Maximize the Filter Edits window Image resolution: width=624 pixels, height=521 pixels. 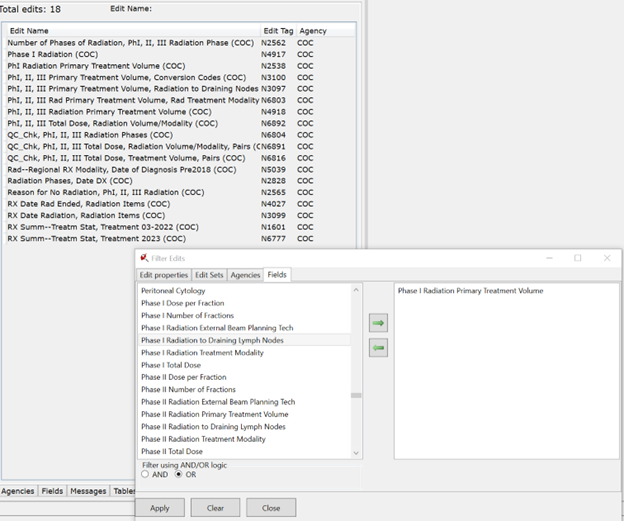(577, 258)
